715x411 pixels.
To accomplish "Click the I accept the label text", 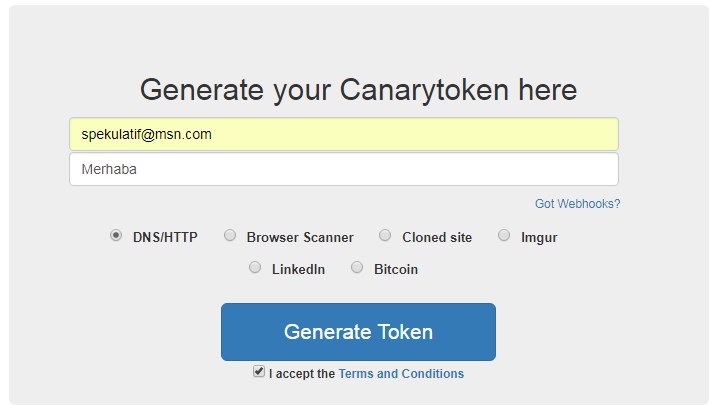I will [302, 374].
